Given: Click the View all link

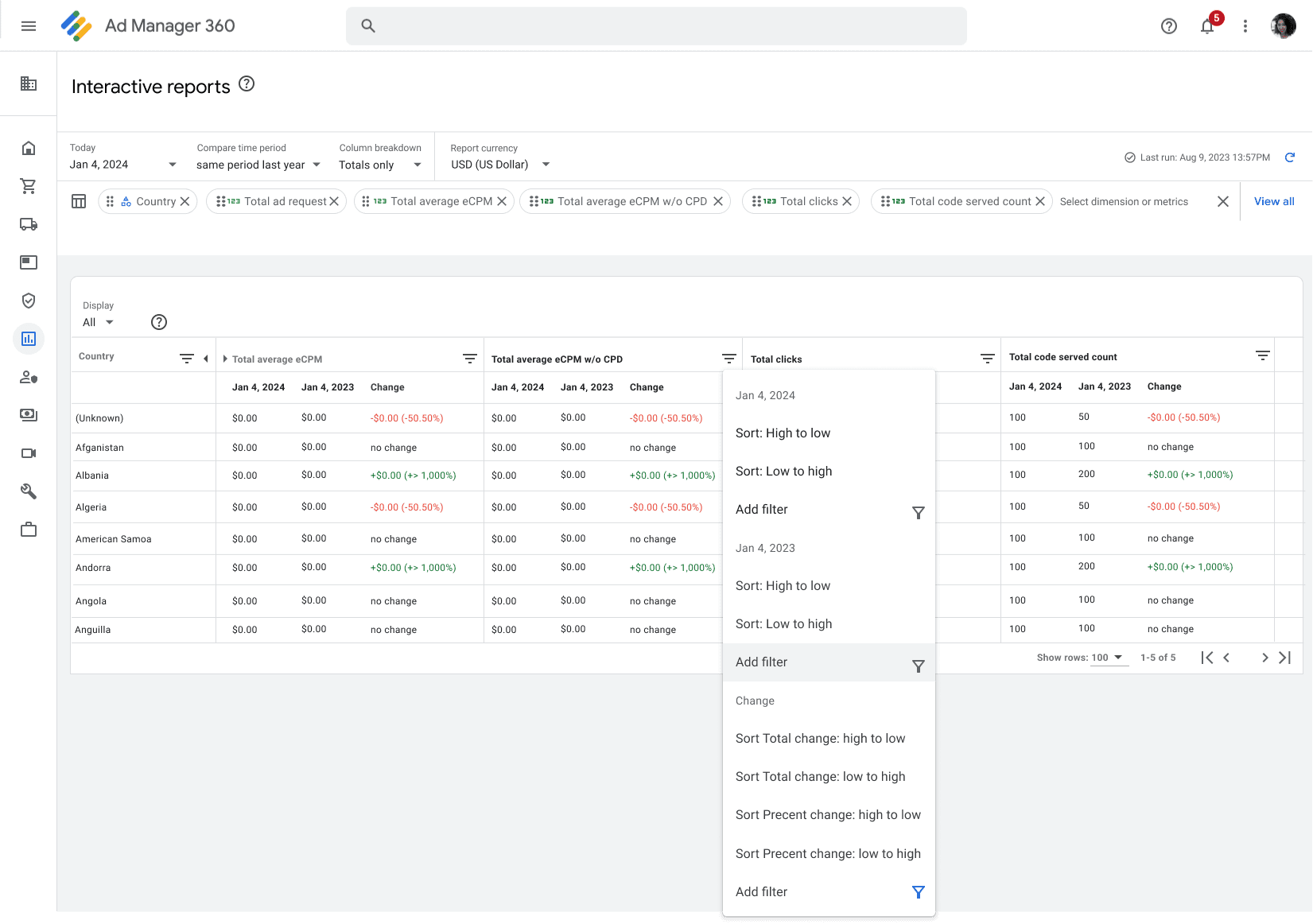Looking at the screenshot, I should [1274, 201].
